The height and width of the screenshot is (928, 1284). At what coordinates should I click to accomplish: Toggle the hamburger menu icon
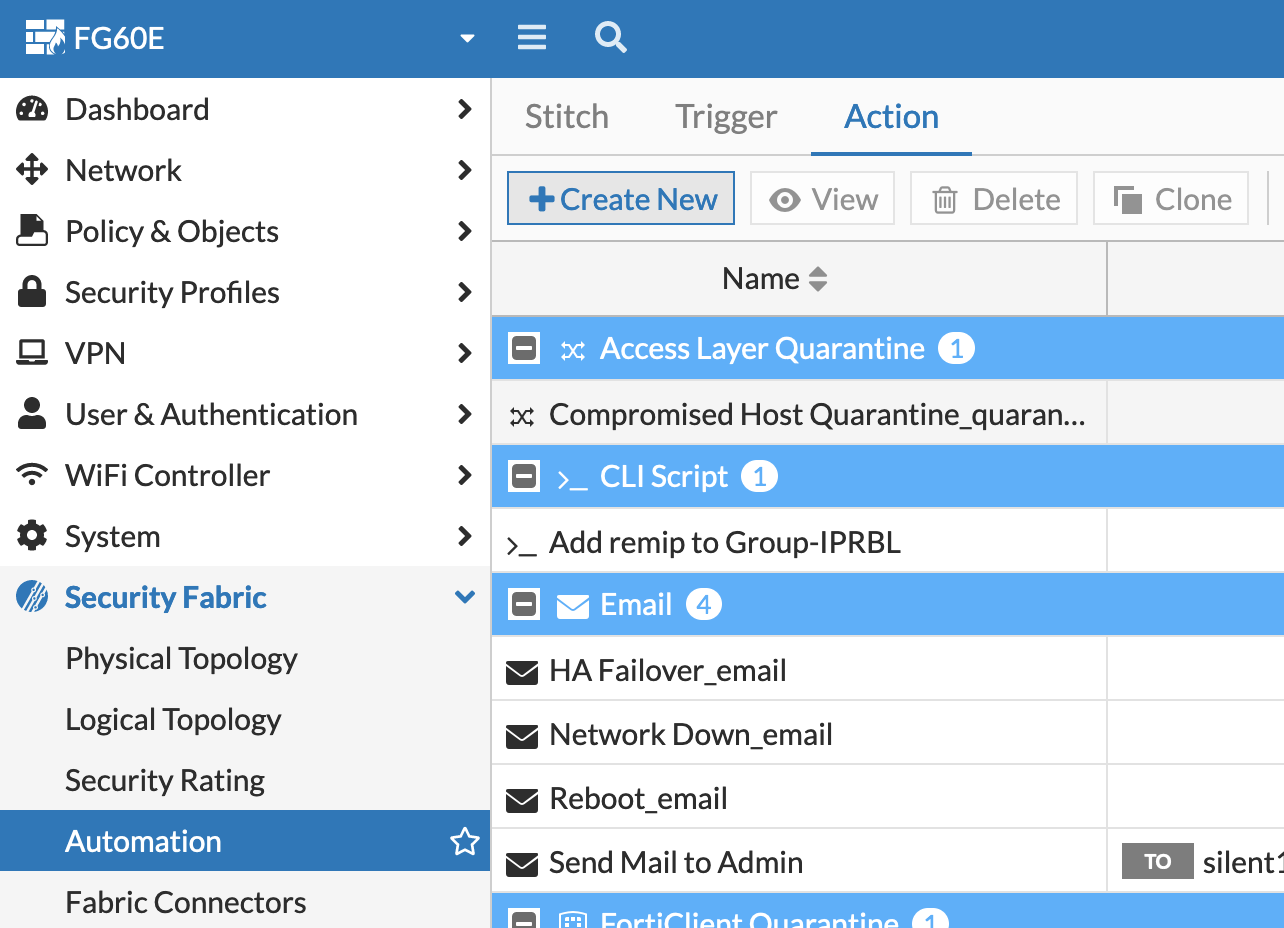(532, 38)
